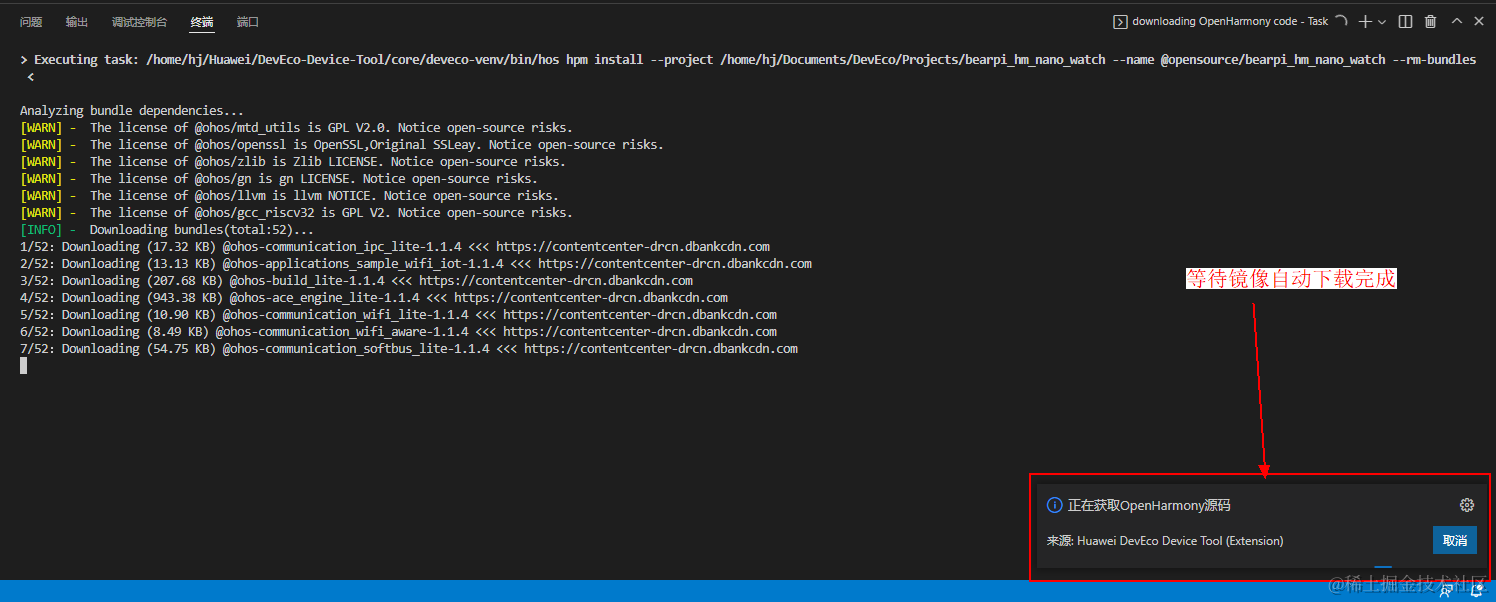Close the bottom panel with X
The image size is (1496, 602).
(1479, 21)
